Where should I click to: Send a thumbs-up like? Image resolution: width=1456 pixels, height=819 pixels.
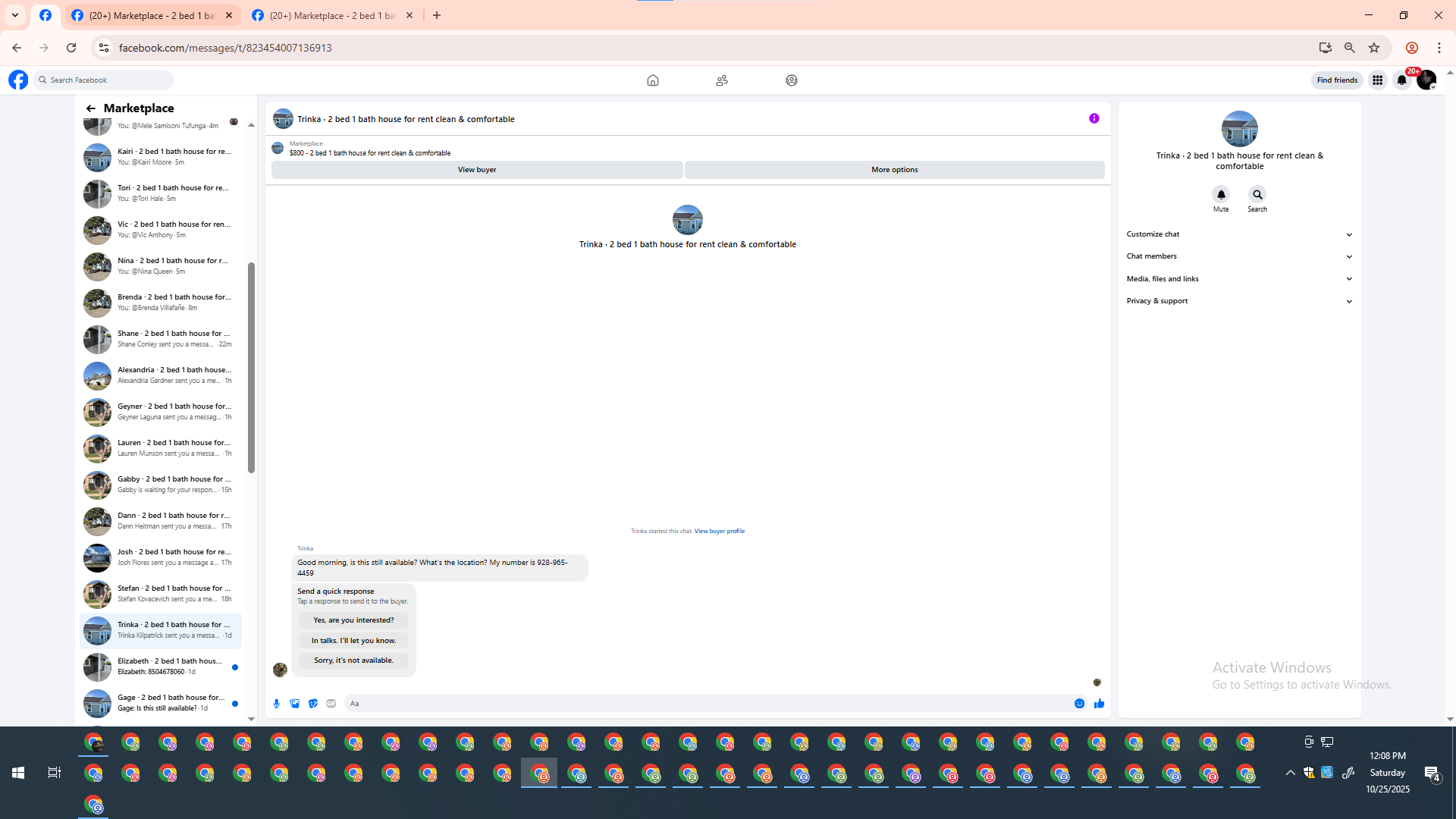coord(1099,704)
